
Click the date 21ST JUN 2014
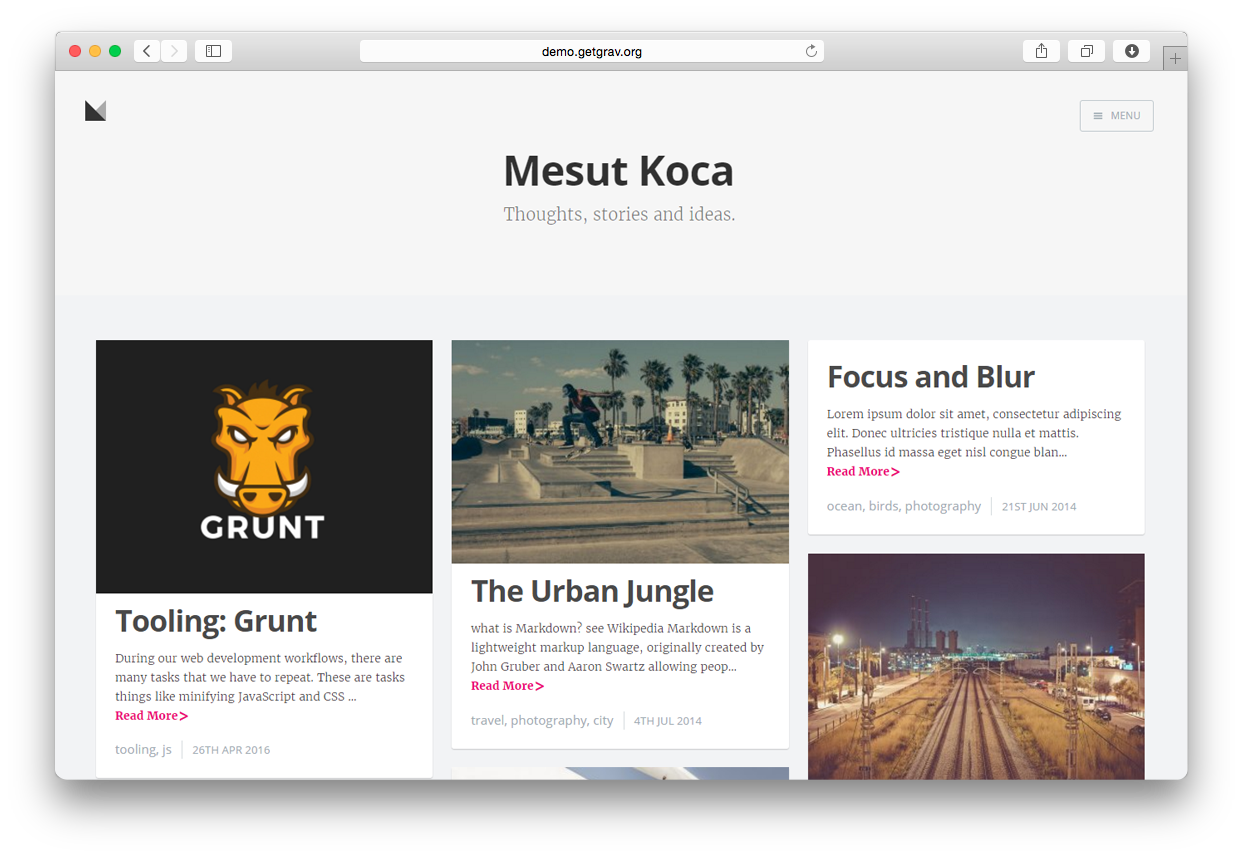pos(1039,507)
